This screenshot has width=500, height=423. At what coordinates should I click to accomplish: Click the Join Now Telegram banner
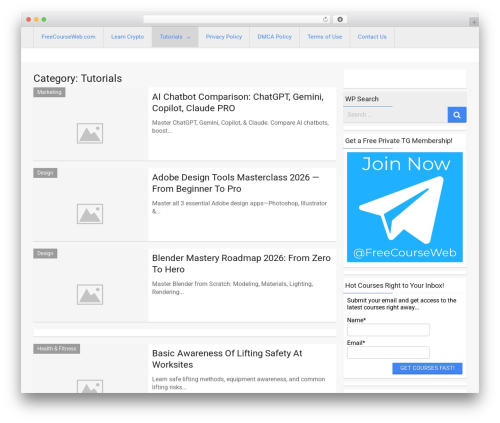[405, 207]
